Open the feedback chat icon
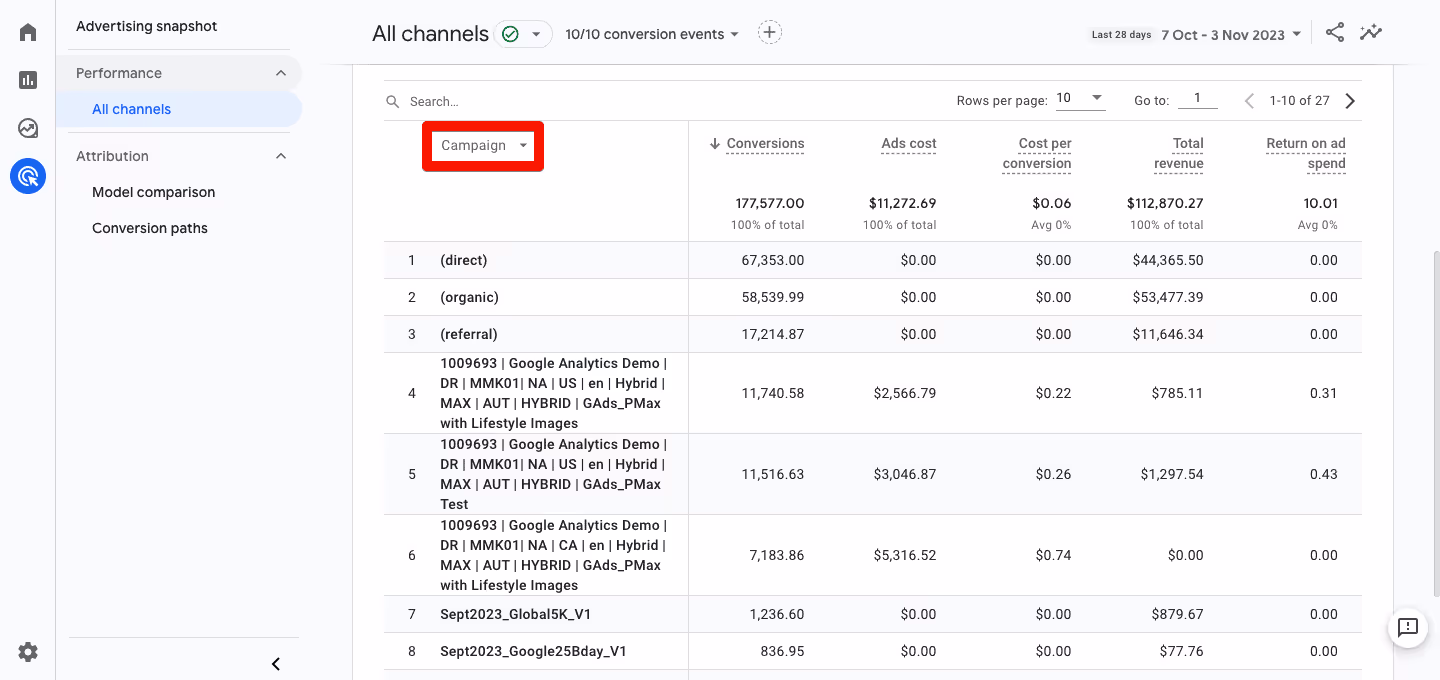 click(x=1408, y=628)
